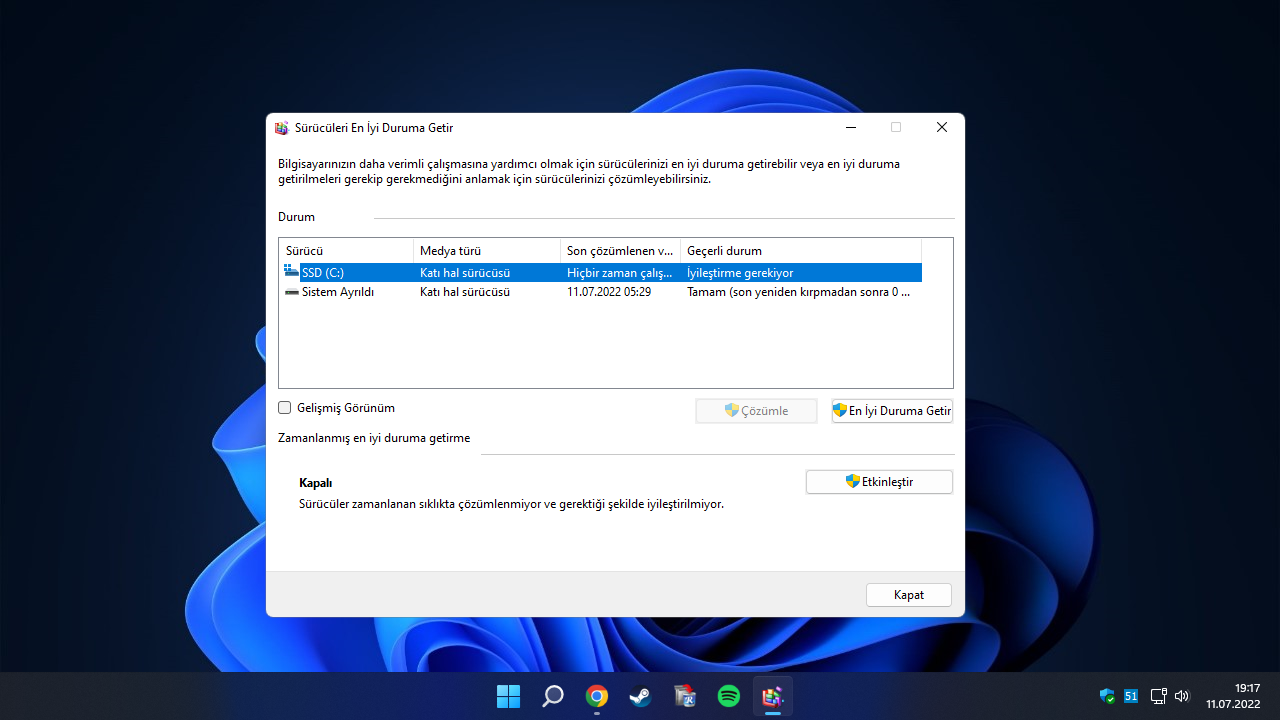Click the Tamam status for Sistem Ayrıldı

pos(799,292)
